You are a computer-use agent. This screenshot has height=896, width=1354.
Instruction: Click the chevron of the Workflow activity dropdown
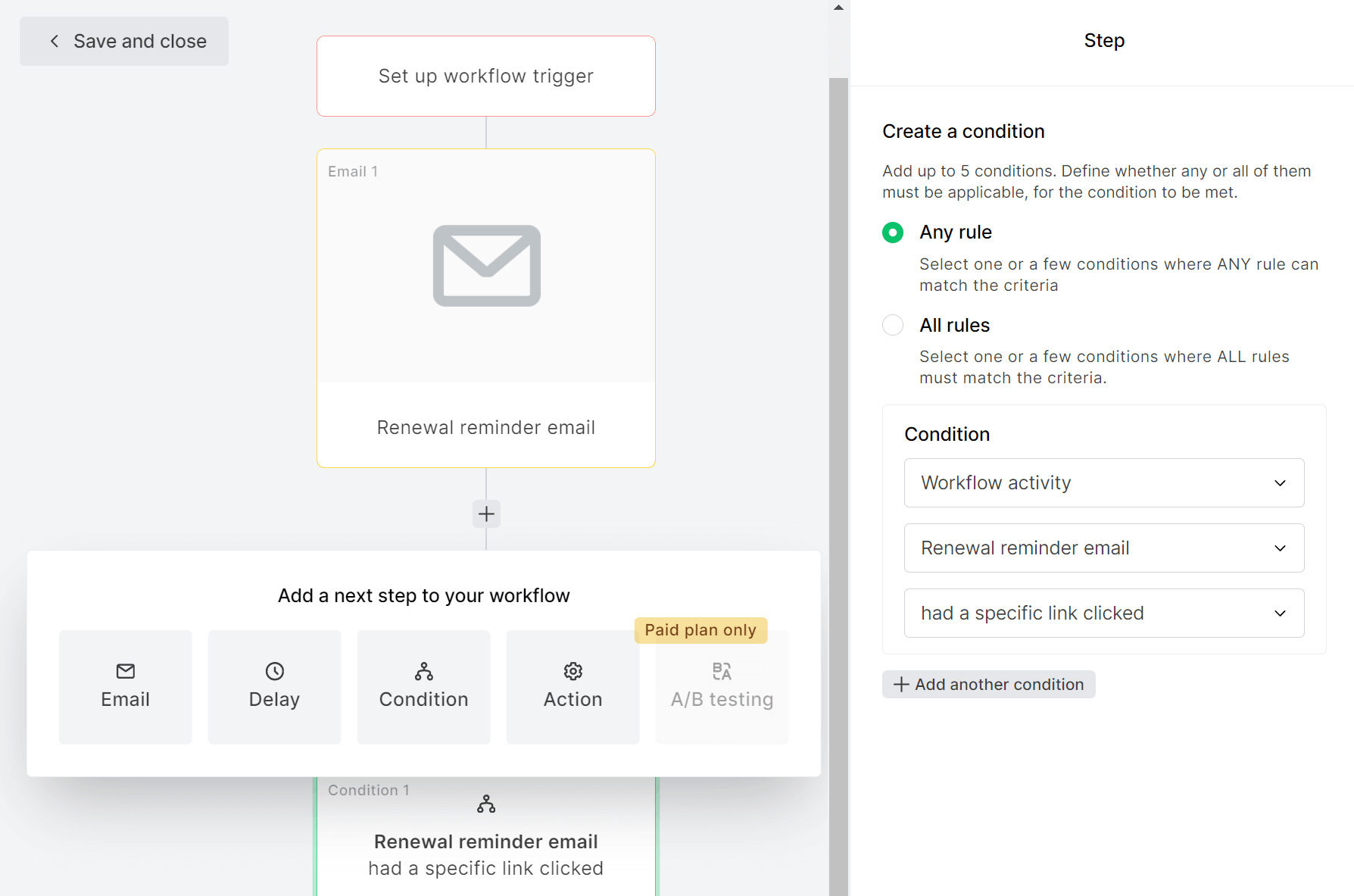click(x=1281, y=483)
